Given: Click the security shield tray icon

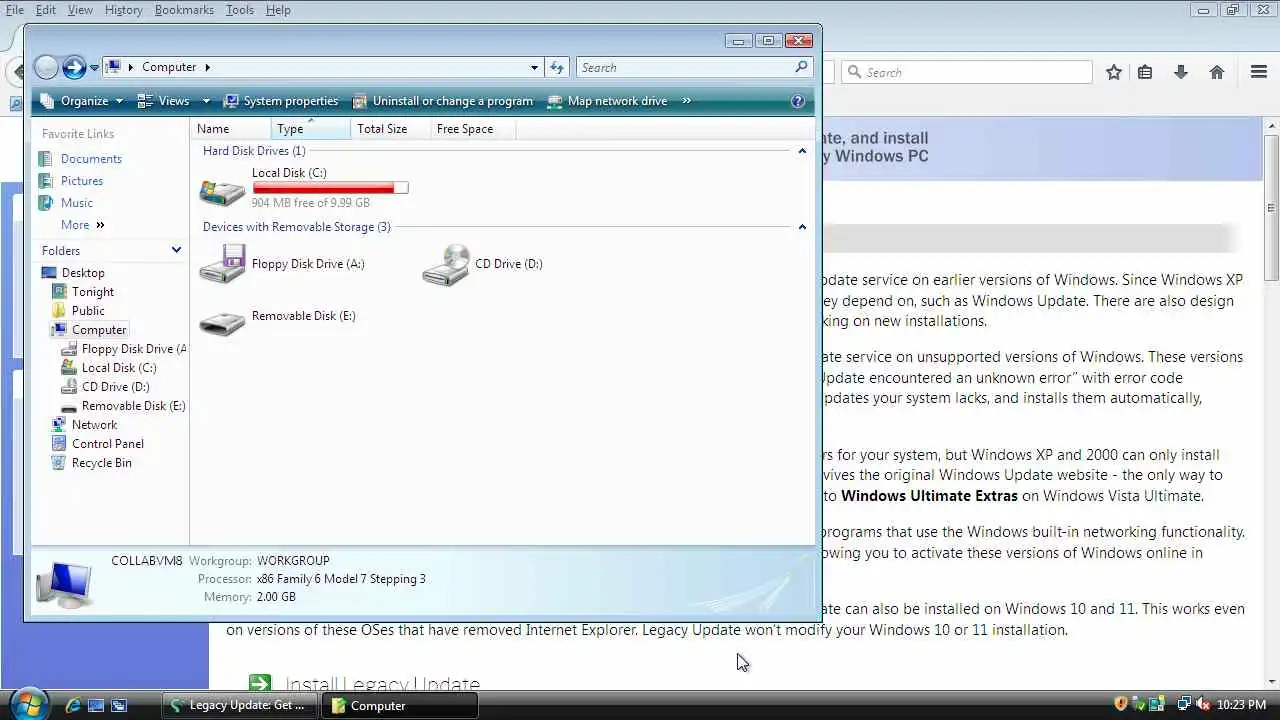Looking at the screenshot, I should pyautogui.click(x=1121, y=705).
